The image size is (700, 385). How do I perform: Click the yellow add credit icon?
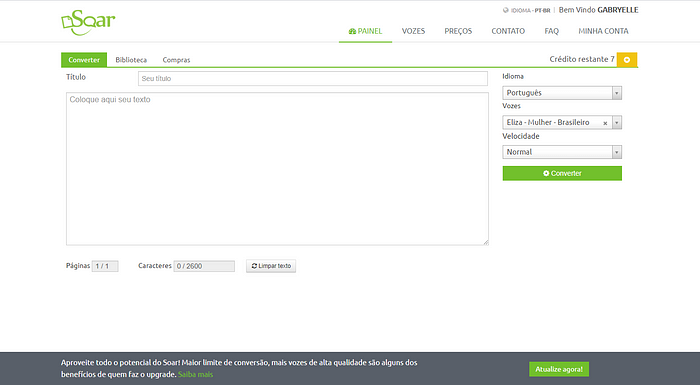pyautogui.click(x=627, y=60)
